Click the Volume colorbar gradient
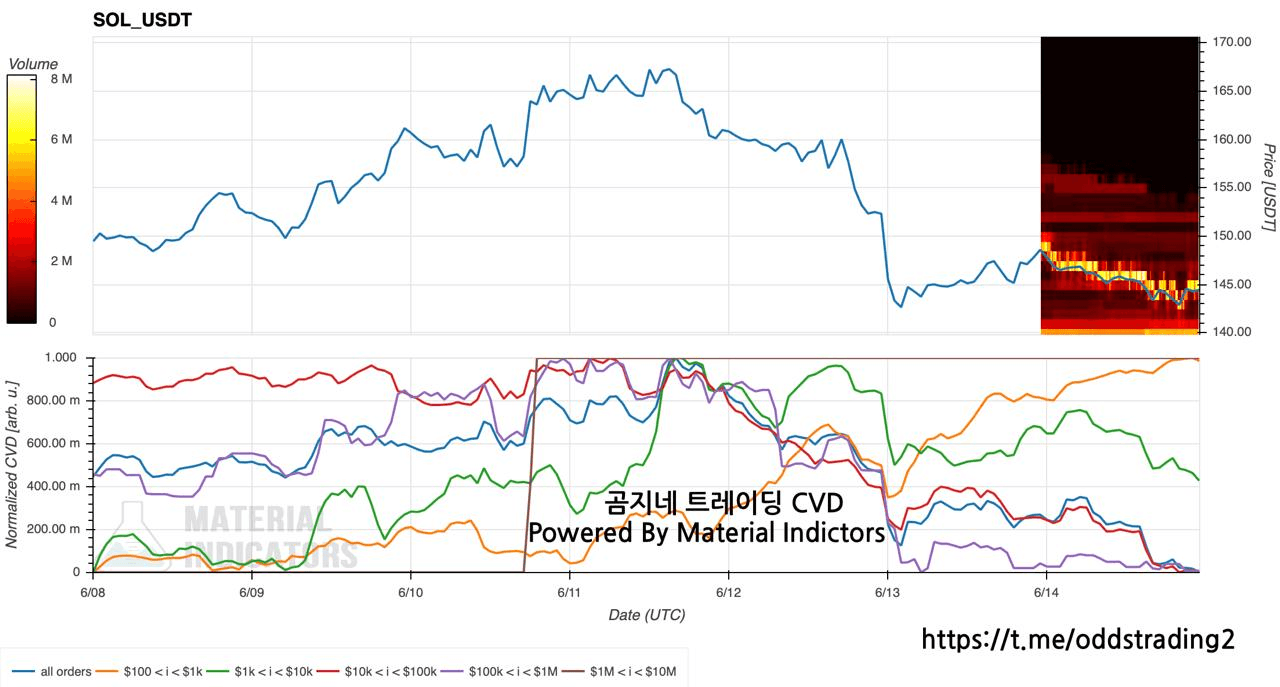1280x687 pixels. coord(22,200)
